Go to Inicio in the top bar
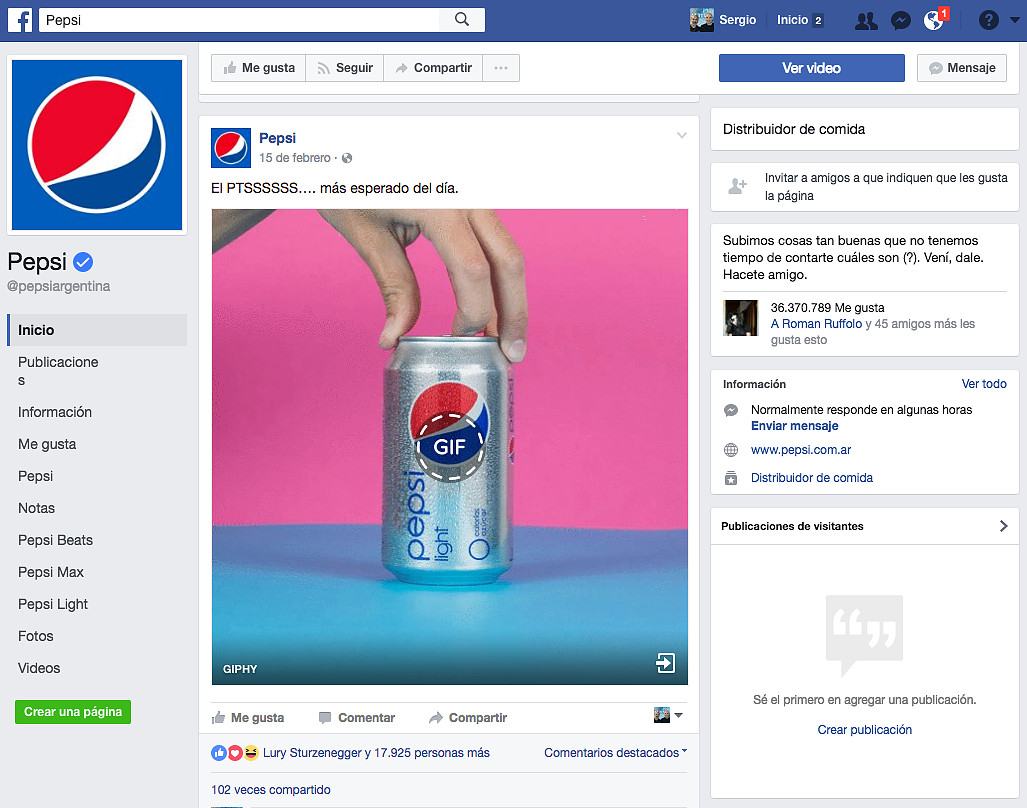The image size is (1027, 808). 793,20
